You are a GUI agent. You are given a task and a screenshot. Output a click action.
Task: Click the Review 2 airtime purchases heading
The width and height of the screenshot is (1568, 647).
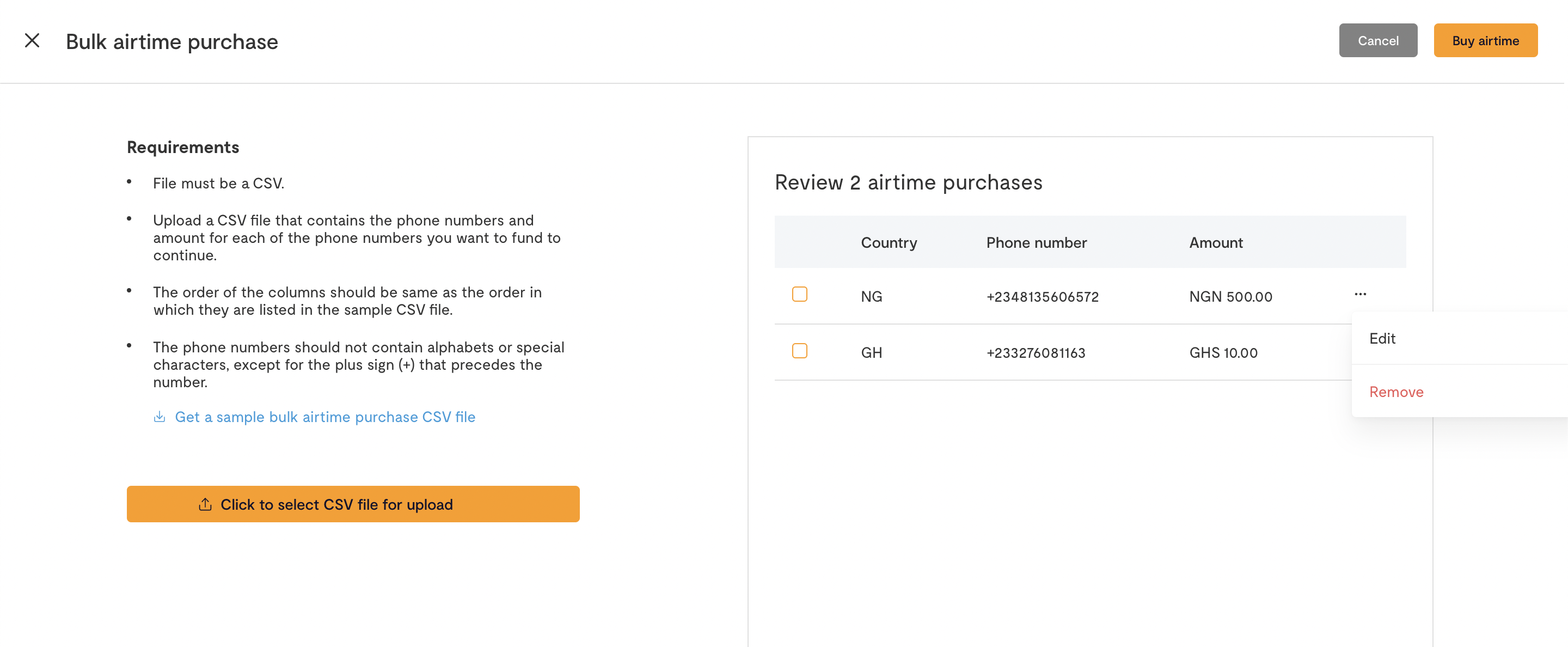pyautogui.click(x=908, y=182)
